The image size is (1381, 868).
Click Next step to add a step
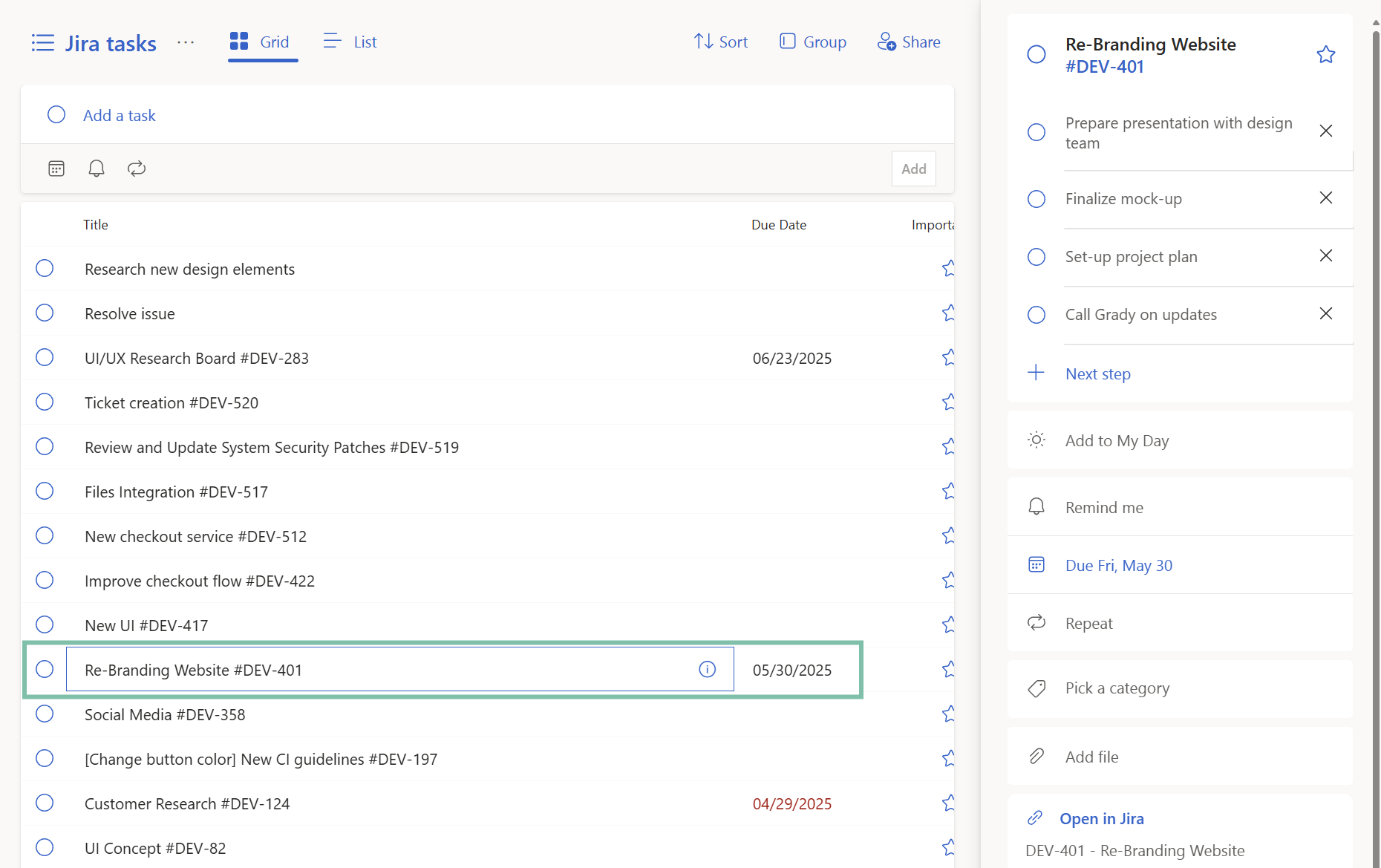click(1097, 374)
